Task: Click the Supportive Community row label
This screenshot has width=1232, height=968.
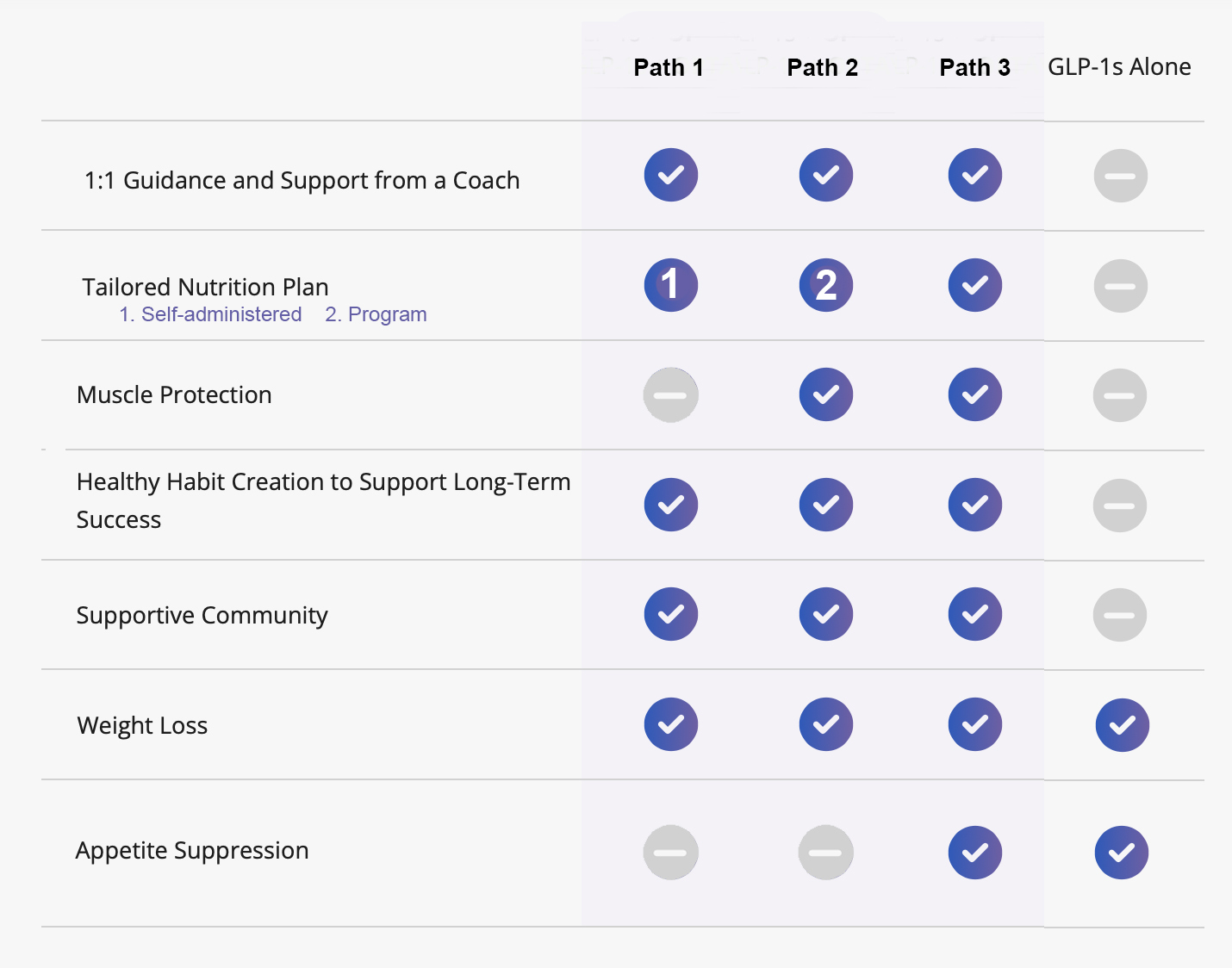Action: [x=202, y=615]
